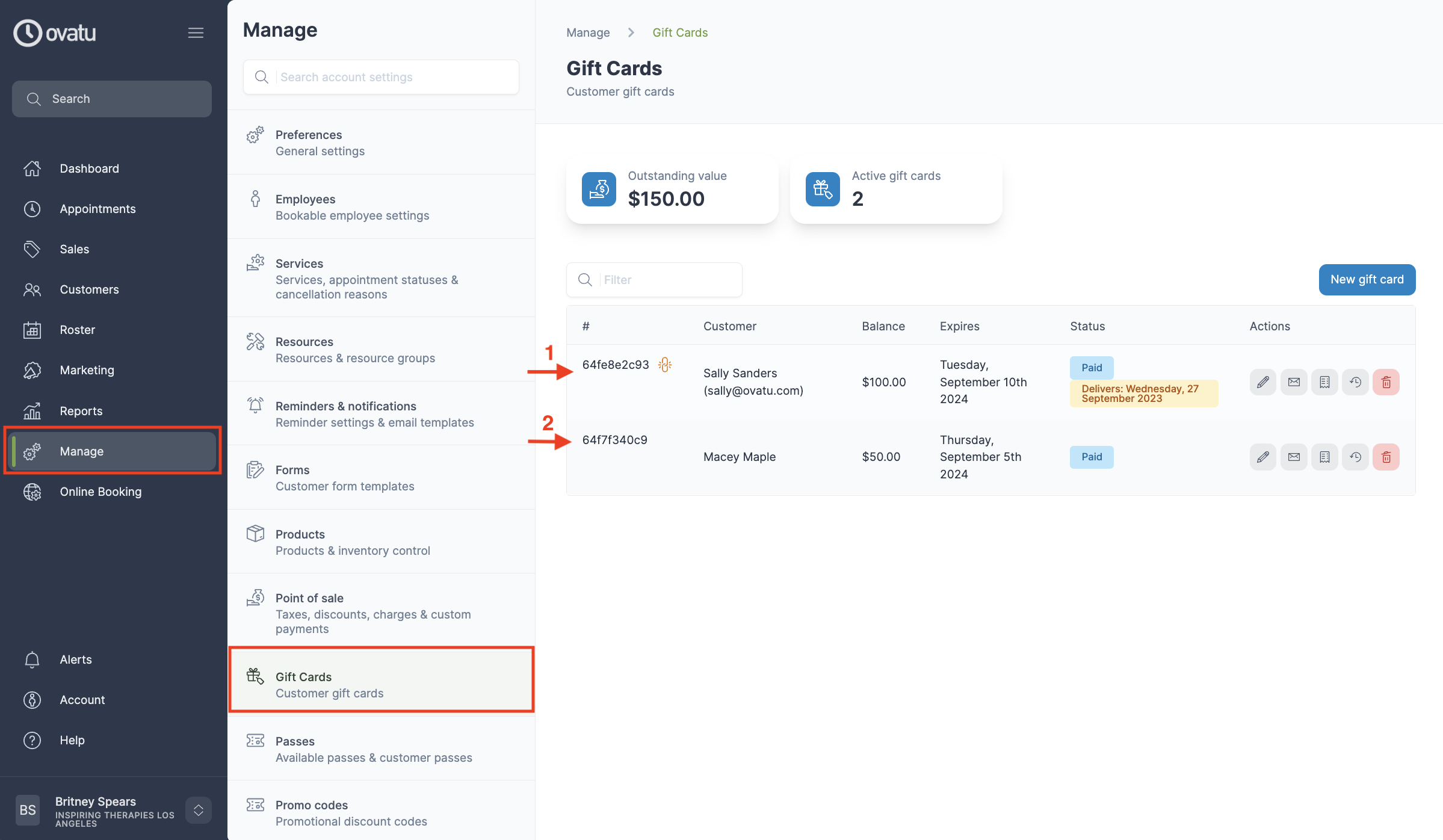Screen dimensions: 1443x840
Task: Focus the Search account settings field
Action: pos(394,77)
